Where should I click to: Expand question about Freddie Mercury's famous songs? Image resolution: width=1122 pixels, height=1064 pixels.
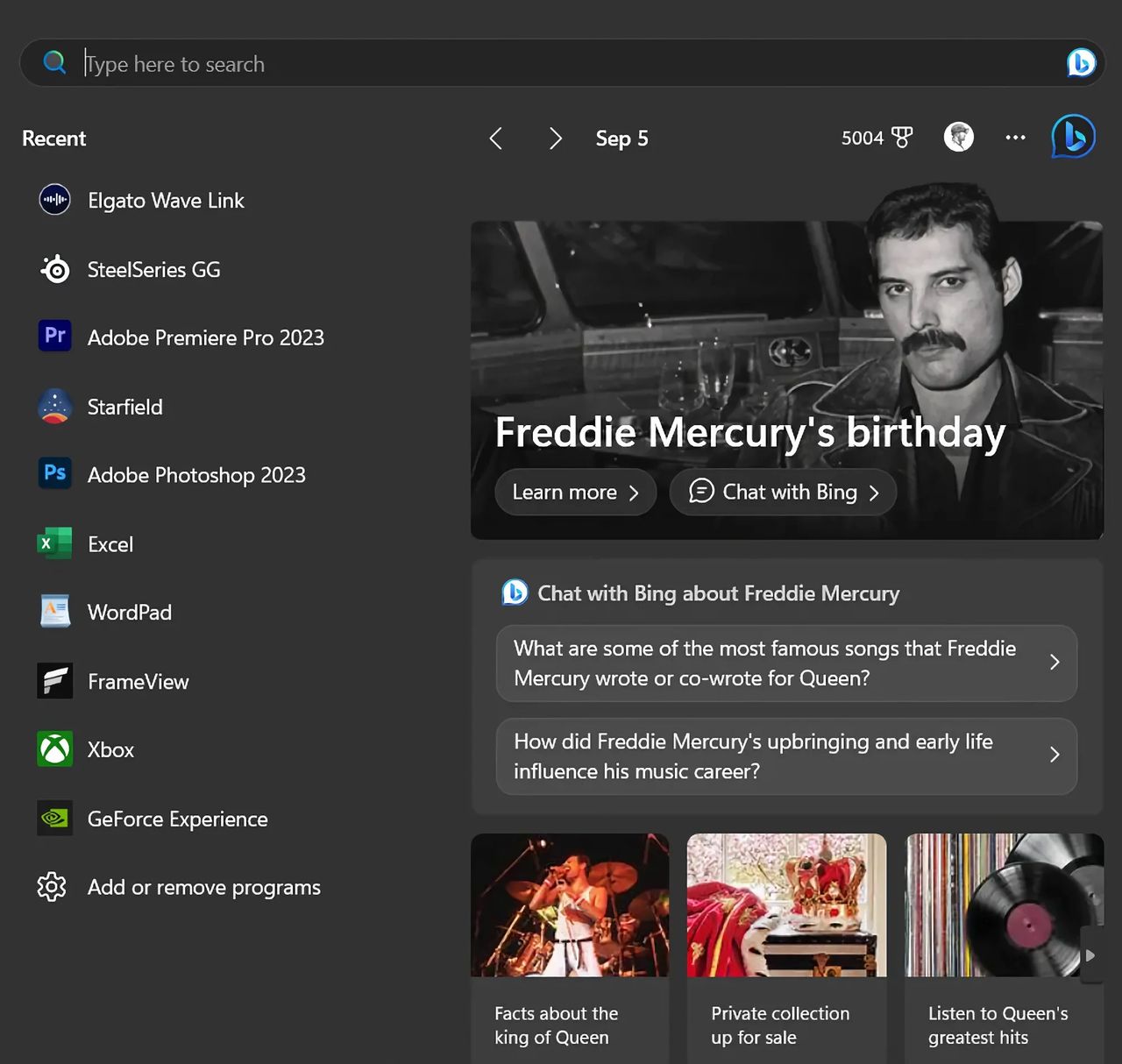tap(785, 663)
